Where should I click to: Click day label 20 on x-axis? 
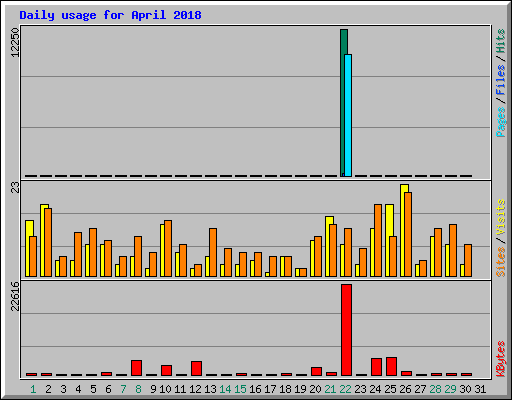click(315, 389)
